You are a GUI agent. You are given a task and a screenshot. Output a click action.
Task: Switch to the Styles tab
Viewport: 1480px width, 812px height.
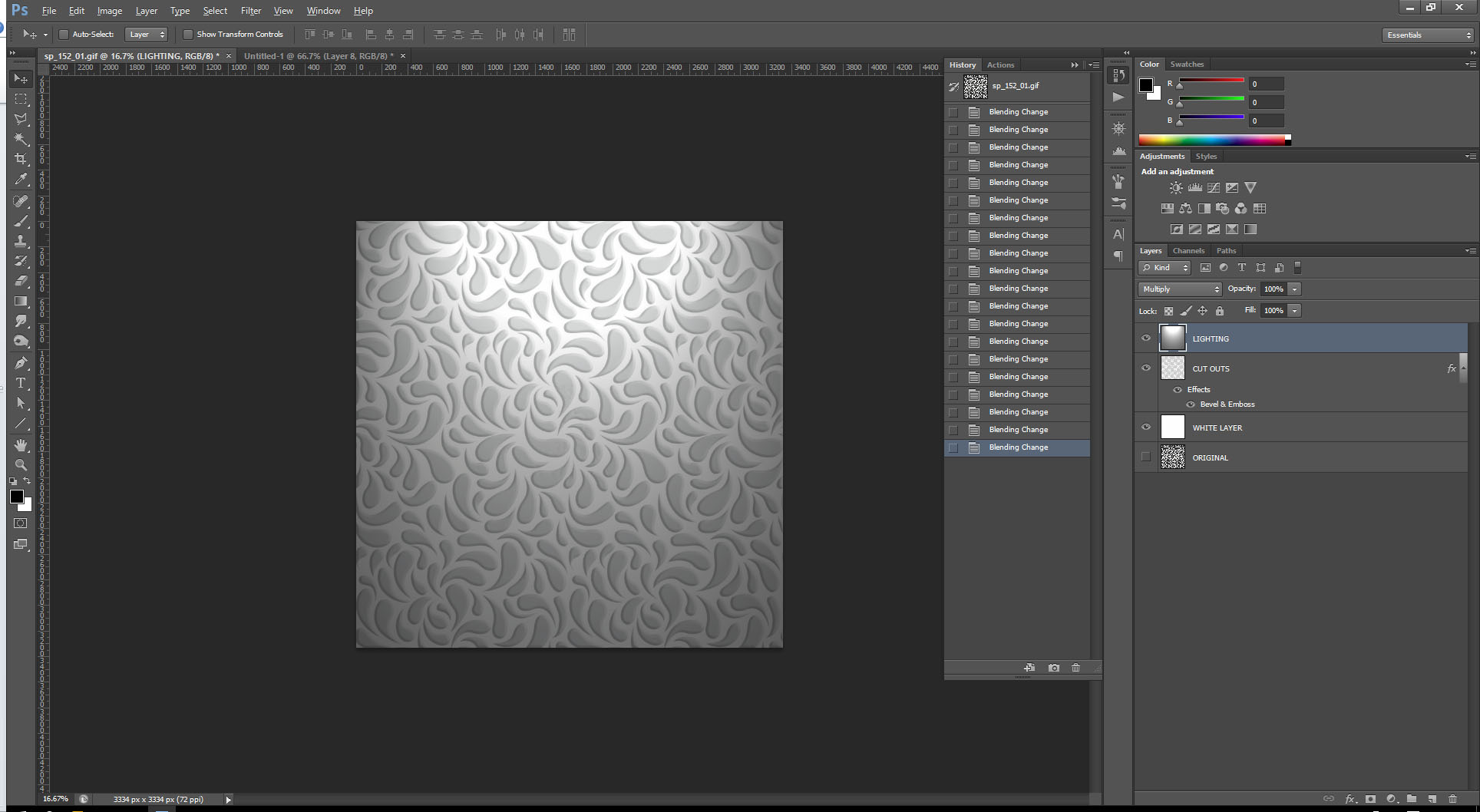point(1206,157)
